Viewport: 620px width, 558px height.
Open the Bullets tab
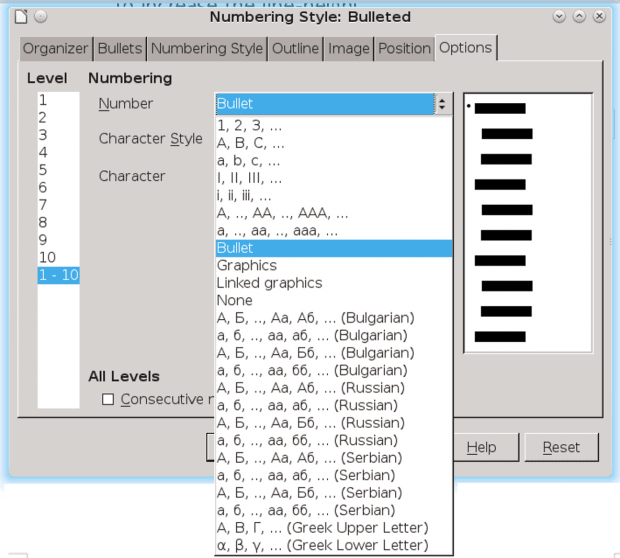coord(120,49)
